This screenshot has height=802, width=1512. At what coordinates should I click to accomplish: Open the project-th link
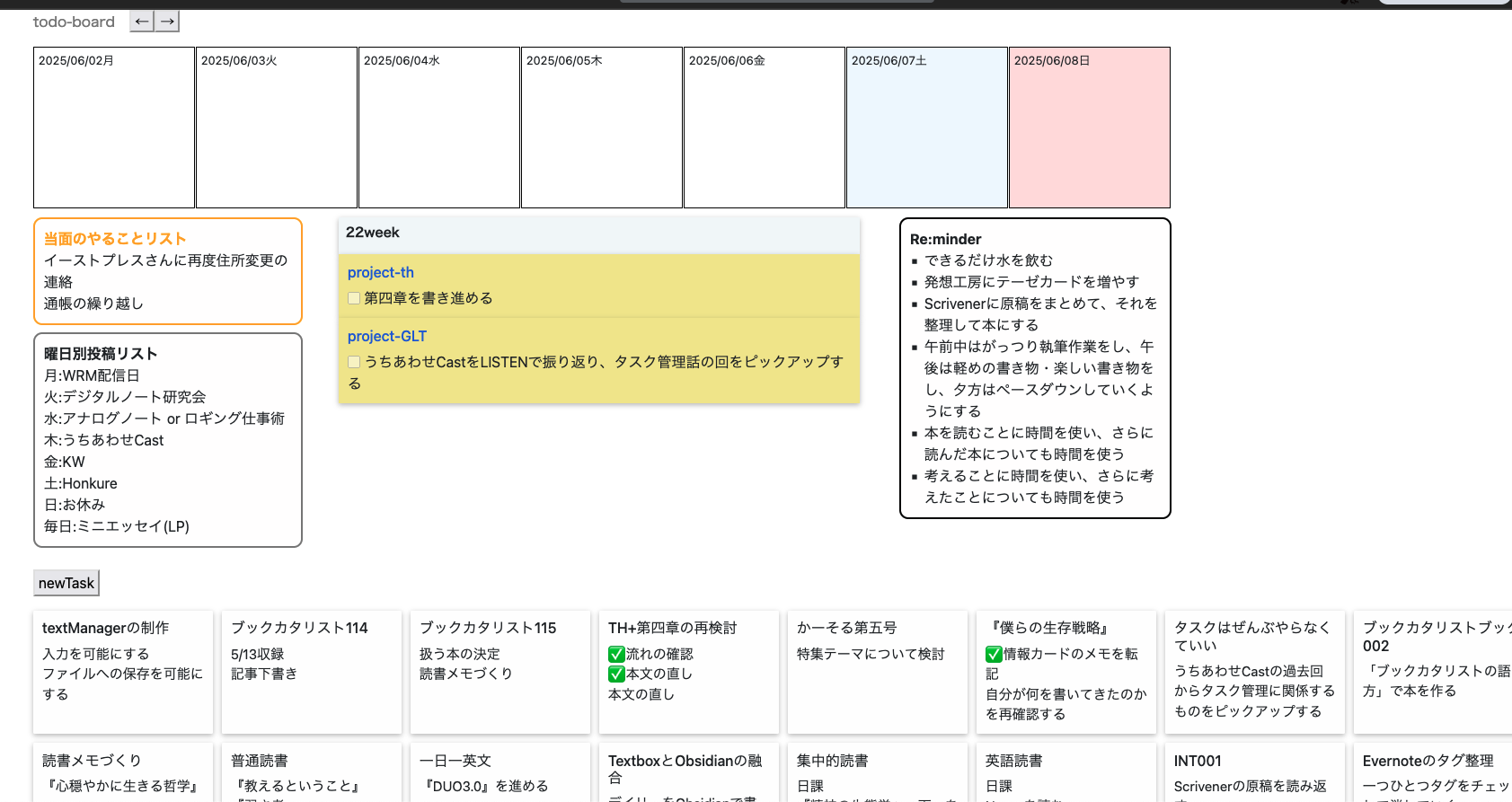tap(381, 272)
